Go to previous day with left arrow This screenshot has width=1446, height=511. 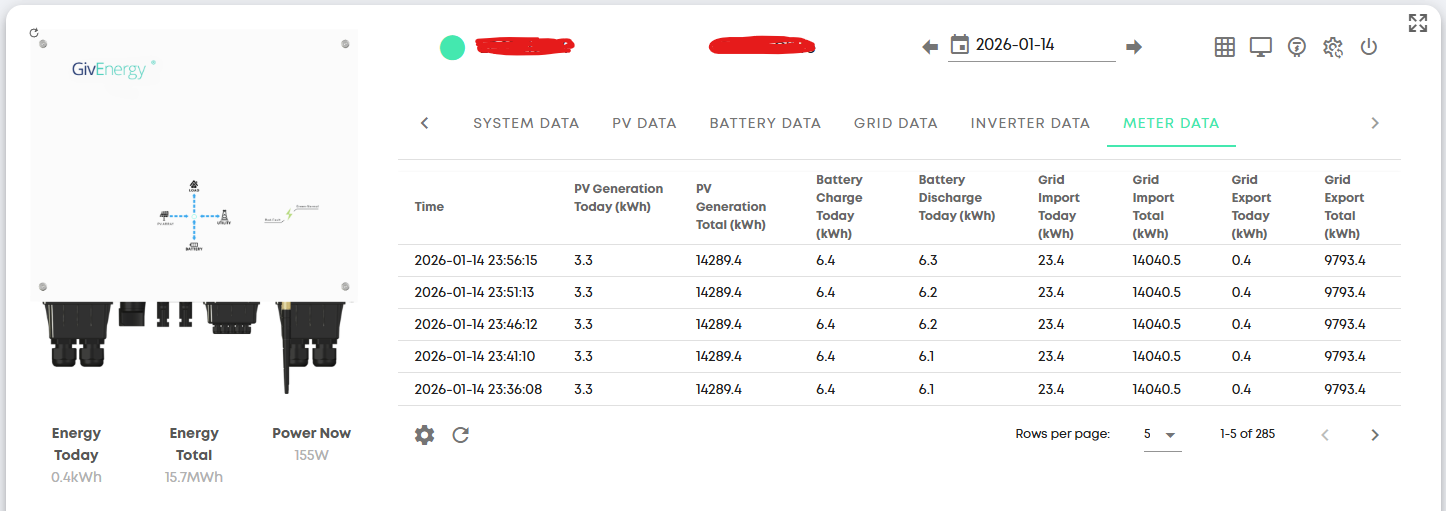[x=930, y=47]
